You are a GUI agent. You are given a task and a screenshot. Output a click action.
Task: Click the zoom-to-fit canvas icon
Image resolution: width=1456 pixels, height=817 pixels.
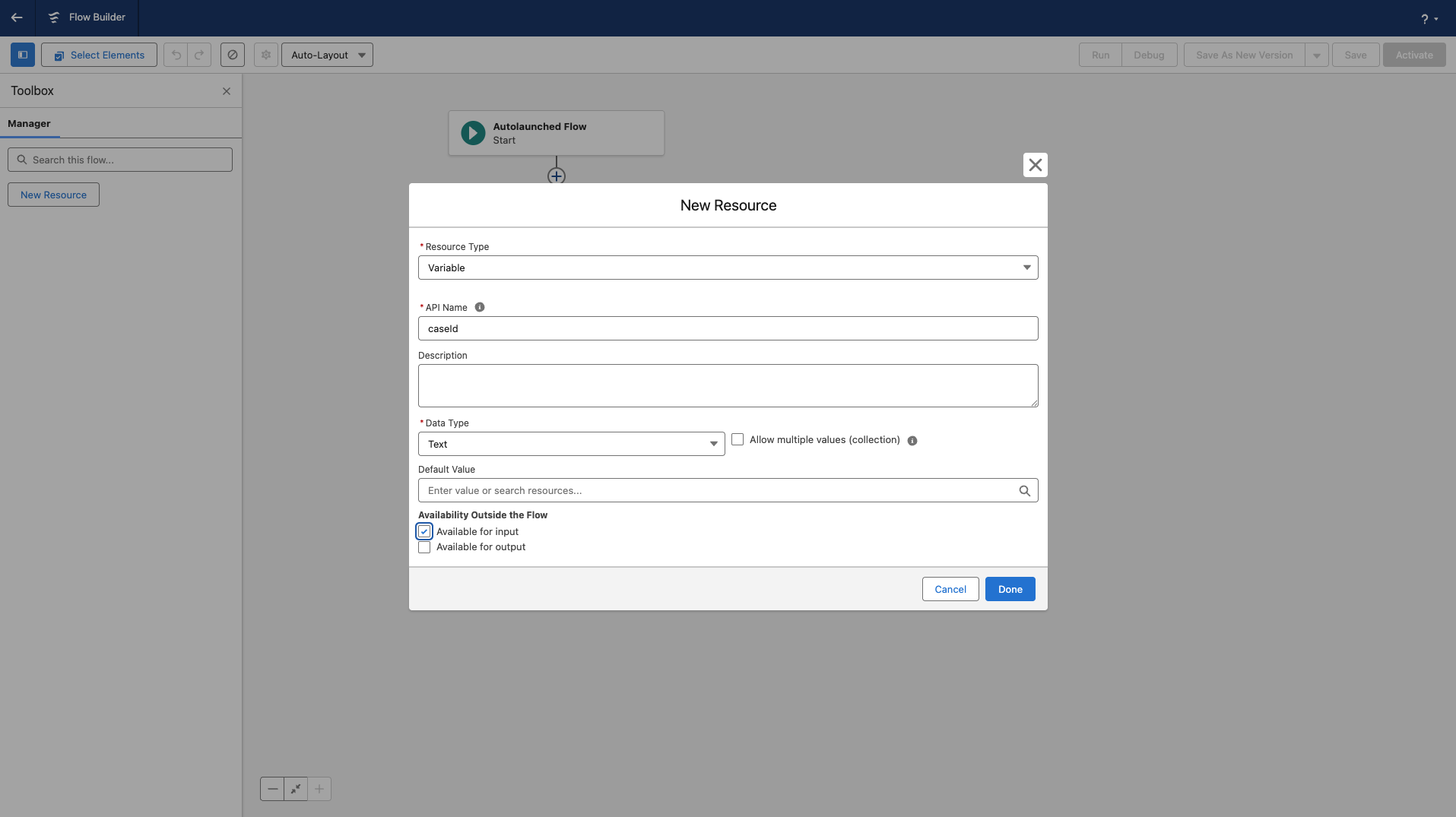[x=296, y=789]
